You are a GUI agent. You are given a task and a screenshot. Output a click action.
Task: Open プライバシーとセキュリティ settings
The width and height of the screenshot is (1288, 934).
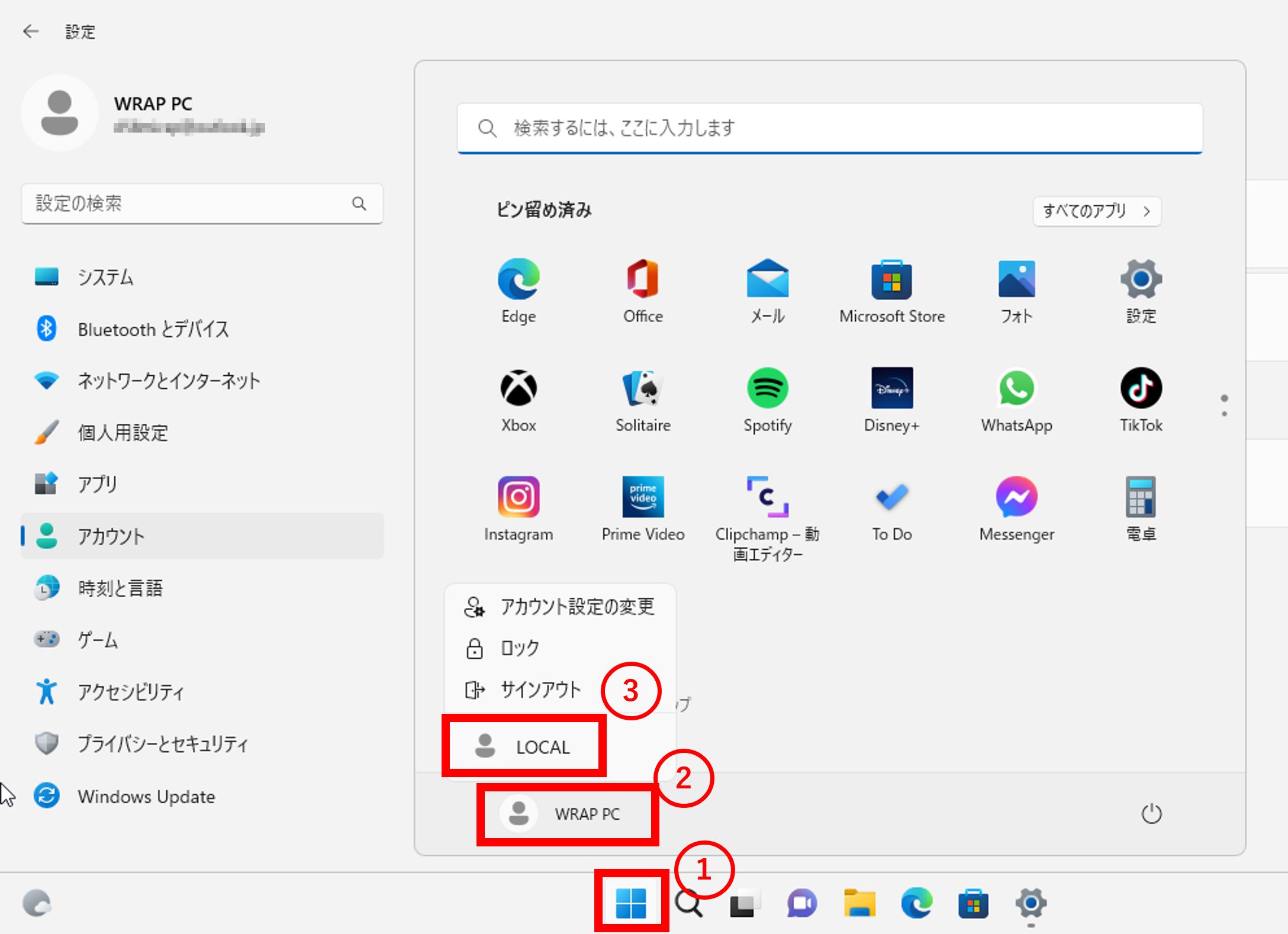202,743
